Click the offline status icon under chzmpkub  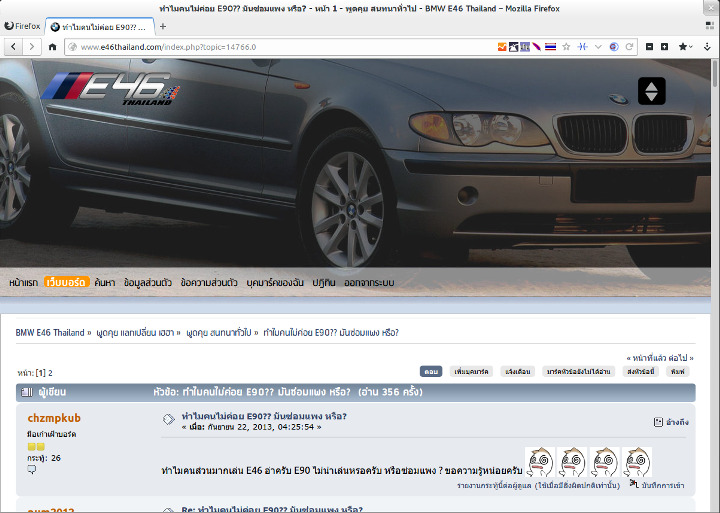[x=31, y=469]
